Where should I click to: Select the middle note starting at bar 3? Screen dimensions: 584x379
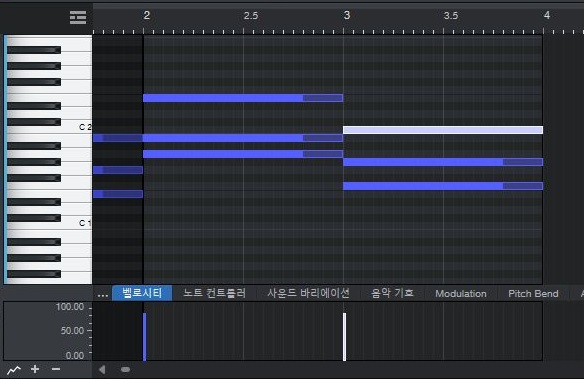coord(443,162)
